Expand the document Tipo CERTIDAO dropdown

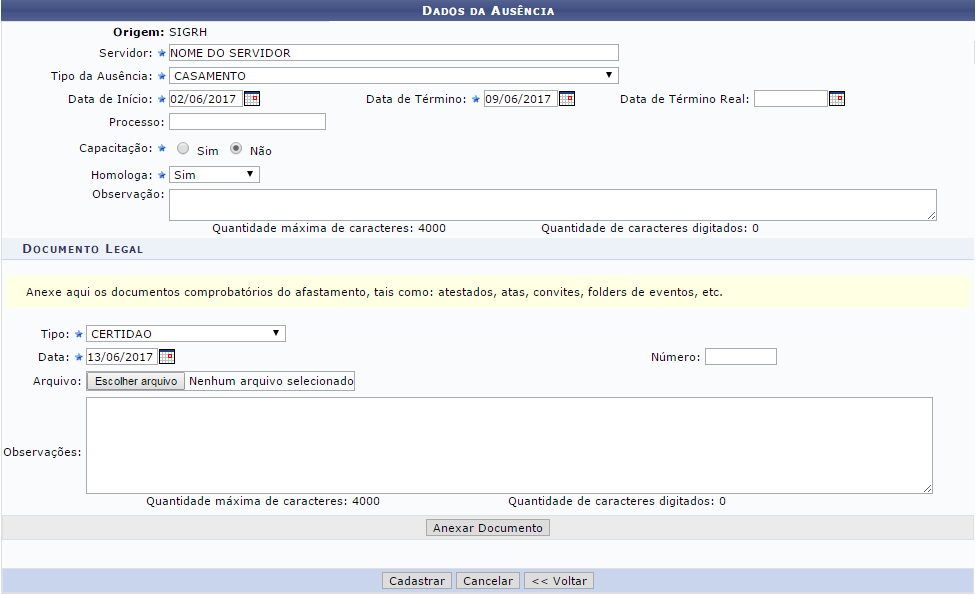pos(186,334)
